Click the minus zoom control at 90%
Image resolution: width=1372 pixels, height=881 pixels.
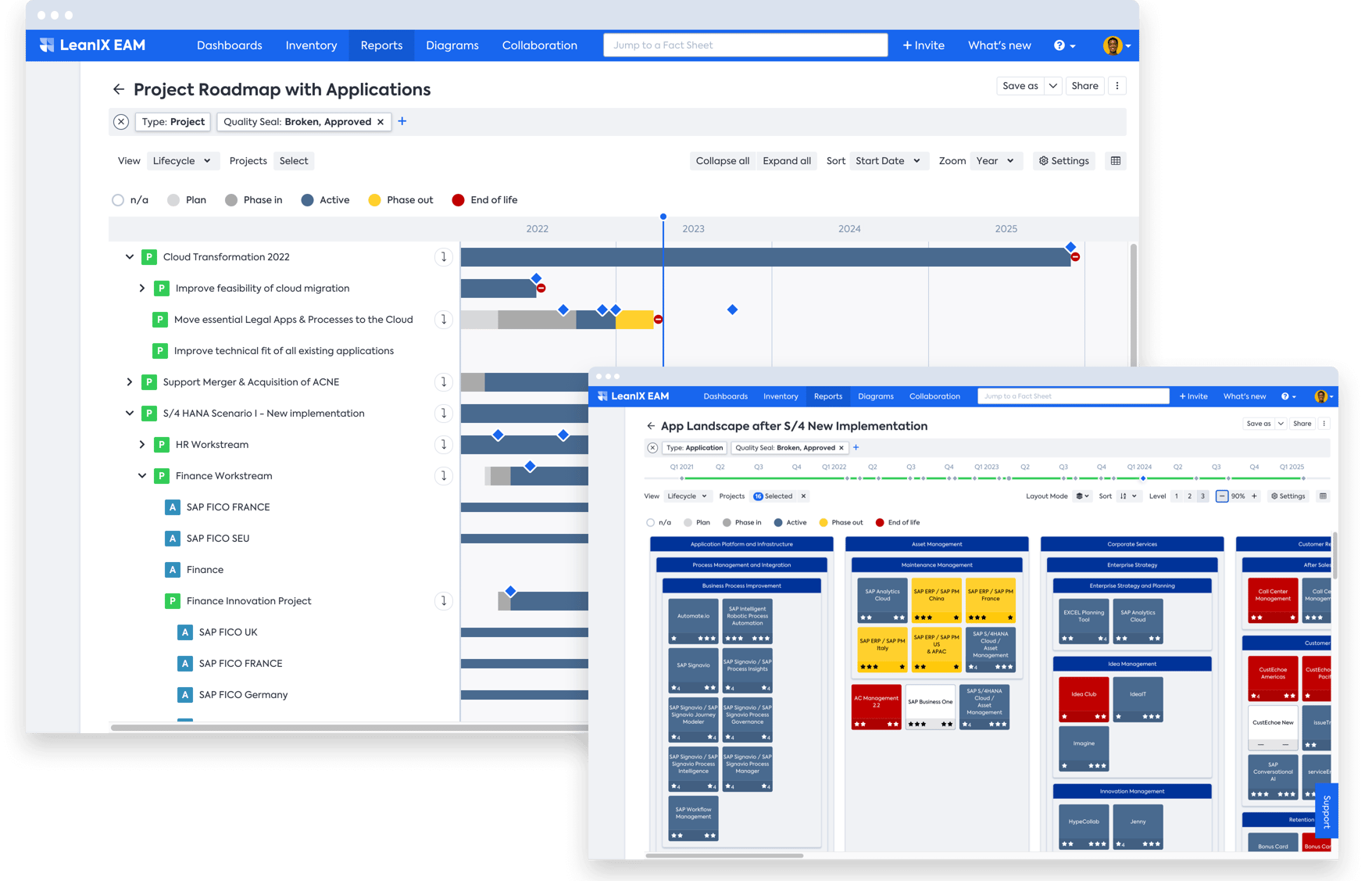coord(1220,496)
